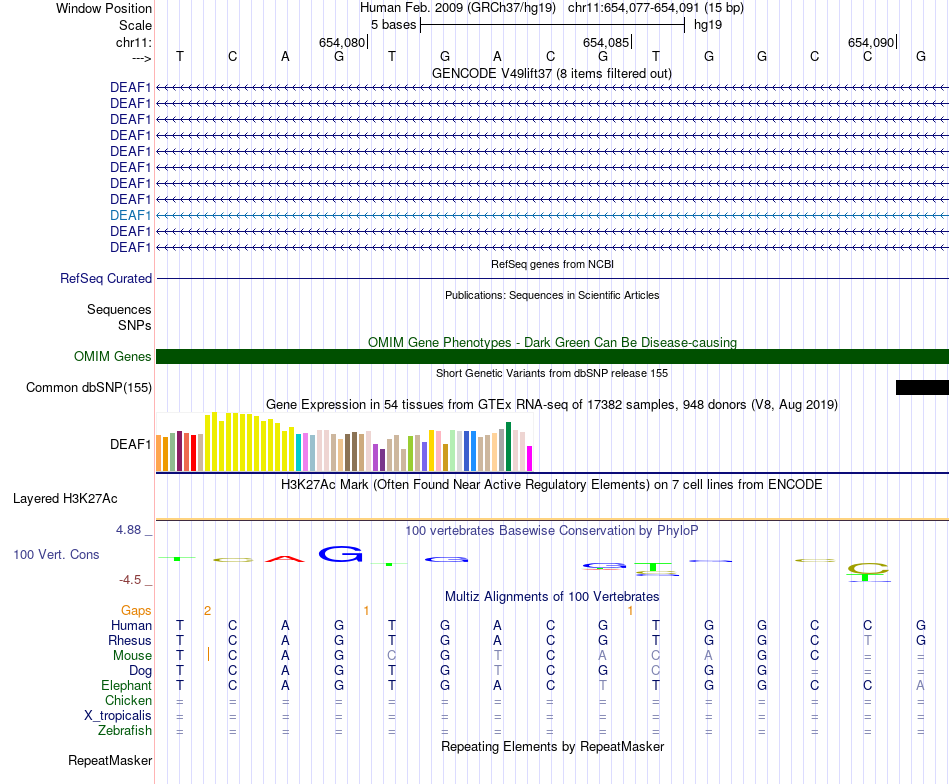
Task: Click the Scale label on the left
Action: coord(135,25)
